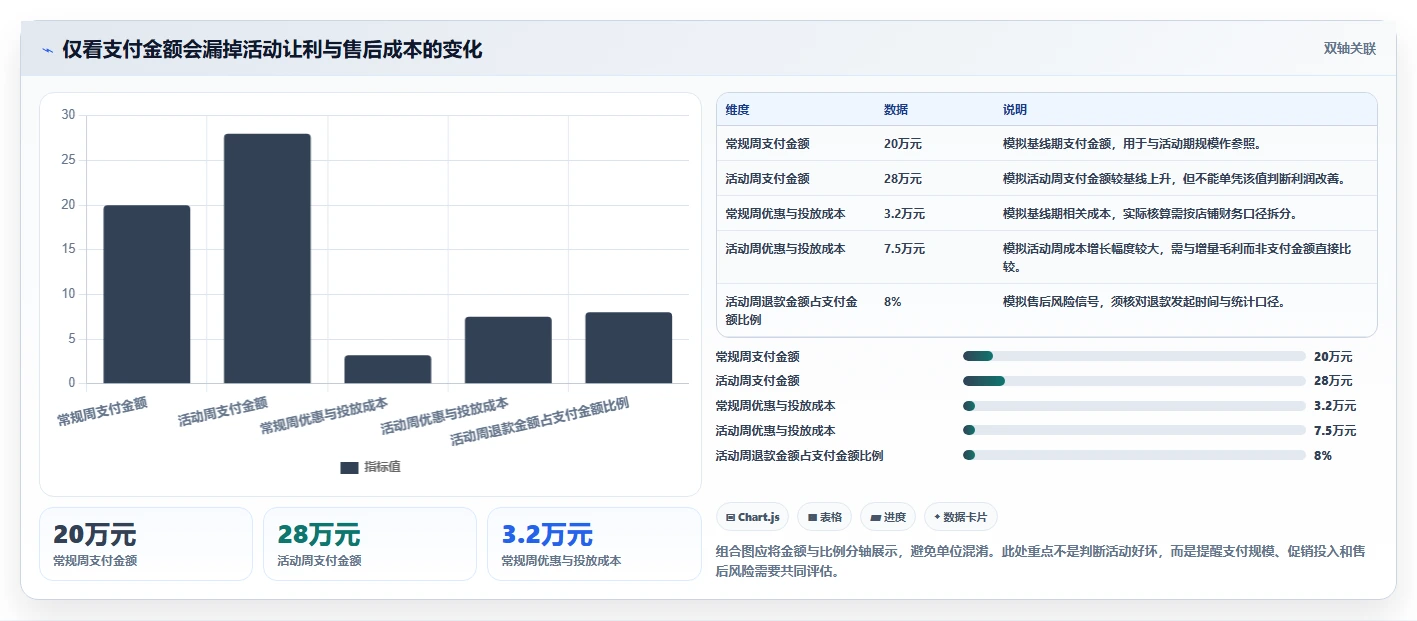Click the 维度 table column header

pos(738,110)
